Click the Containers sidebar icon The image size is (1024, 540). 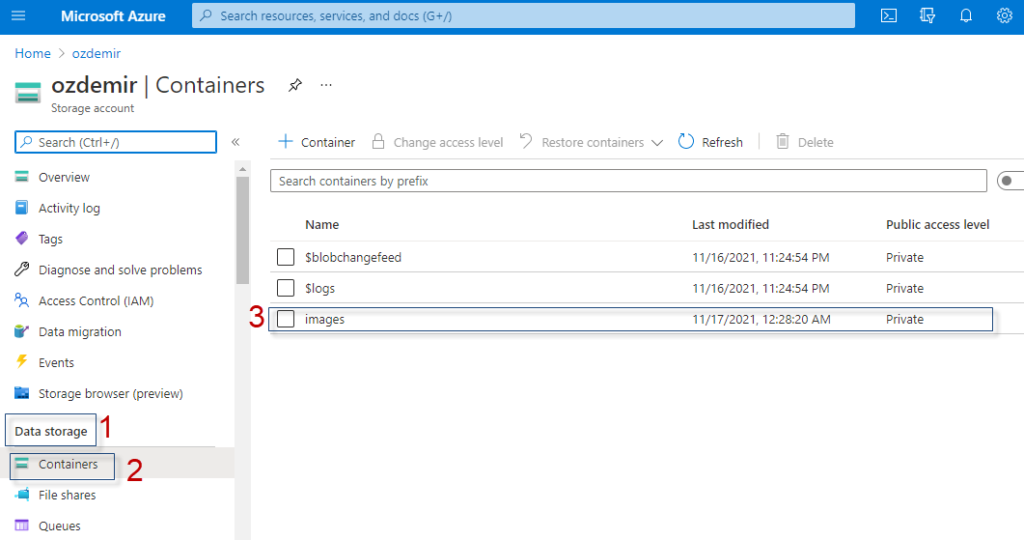coord(22,464)
